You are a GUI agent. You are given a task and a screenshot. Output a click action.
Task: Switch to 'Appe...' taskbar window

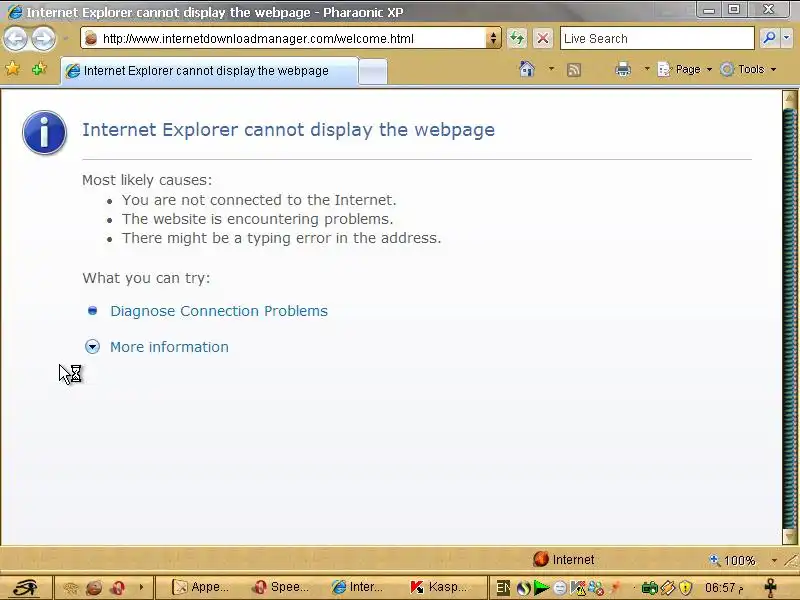(x=201, y=587)
